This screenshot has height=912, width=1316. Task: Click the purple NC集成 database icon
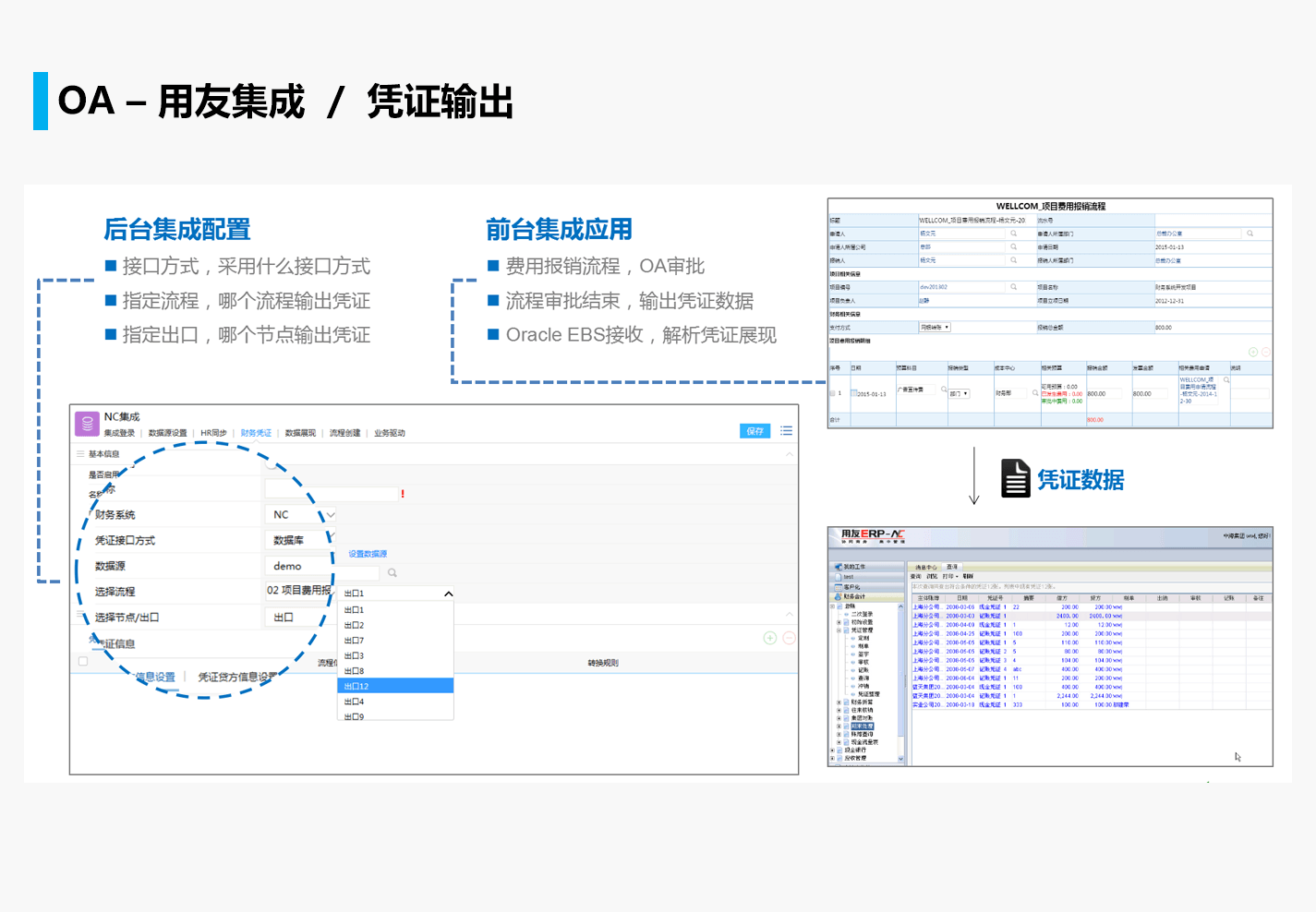[x=87, y=424]
